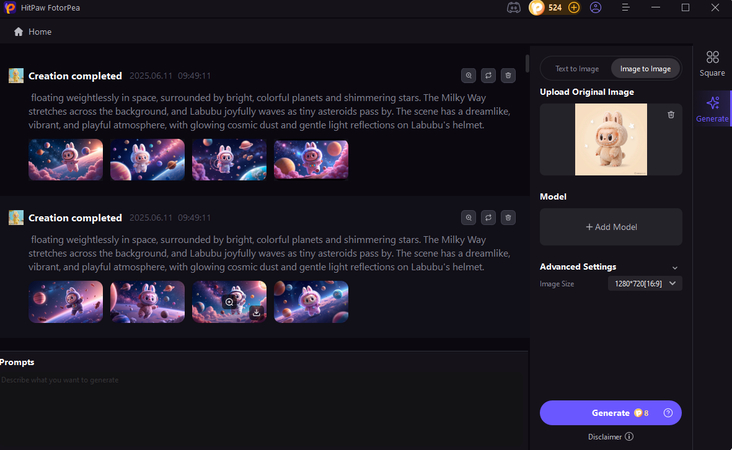
Task: Regenerate the first completed creation
Action: (x=488, y=75)
